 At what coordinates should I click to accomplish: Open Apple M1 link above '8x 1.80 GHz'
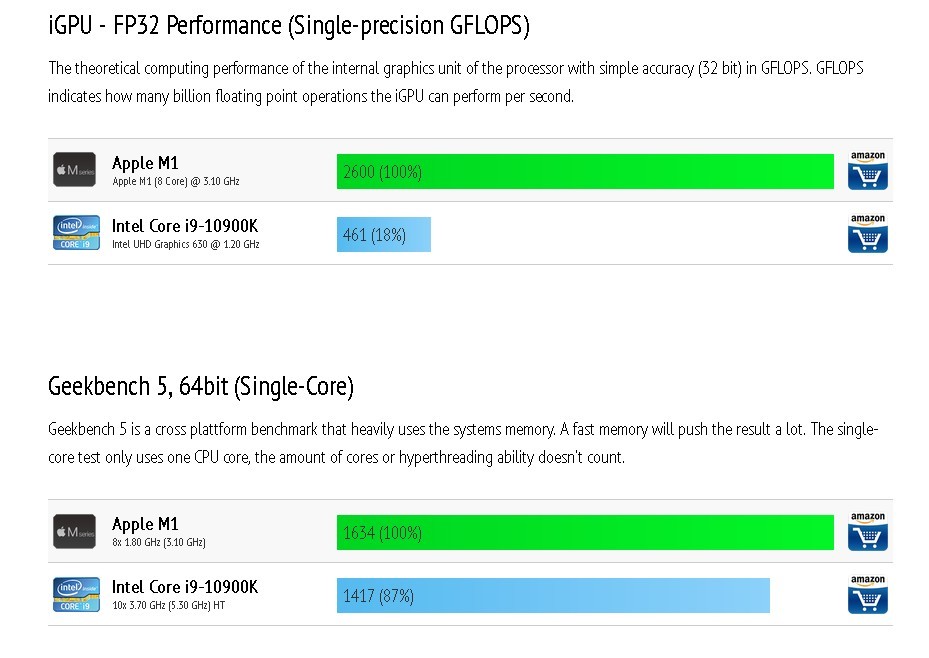point(145,524)
